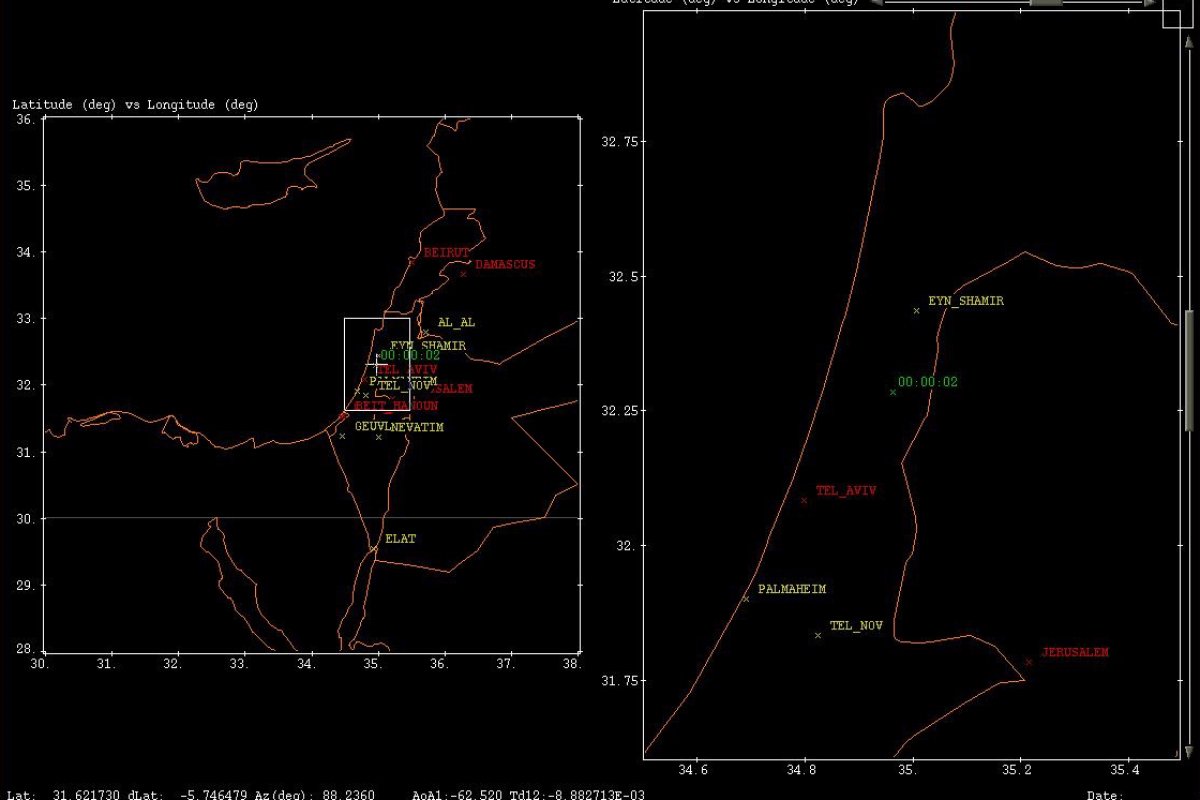This screenshot has width=1200, height=800.
Task: Click the corner box of zoomed view
Action: [1178, 14]
